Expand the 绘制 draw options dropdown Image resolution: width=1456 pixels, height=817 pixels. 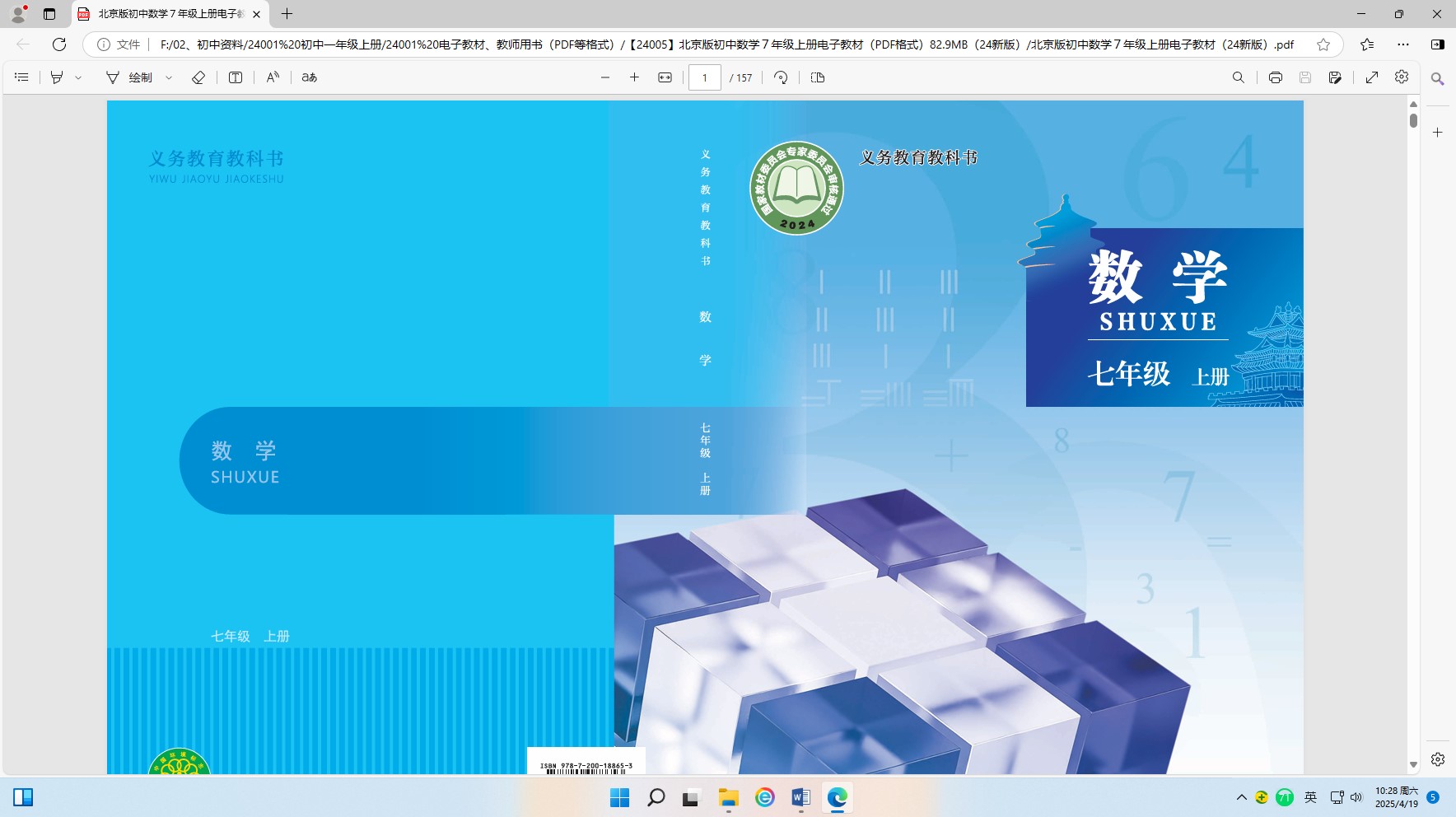[x=169, y=77]
